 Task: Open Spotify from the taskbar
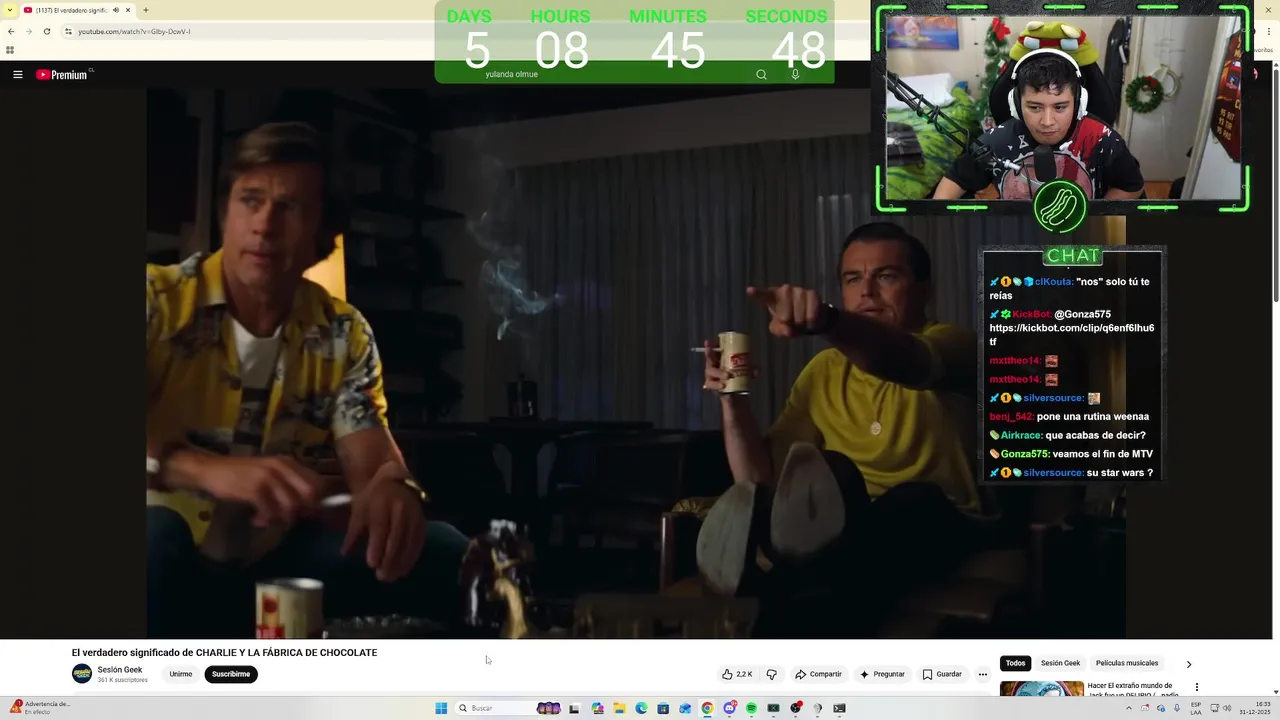[751, 708]
